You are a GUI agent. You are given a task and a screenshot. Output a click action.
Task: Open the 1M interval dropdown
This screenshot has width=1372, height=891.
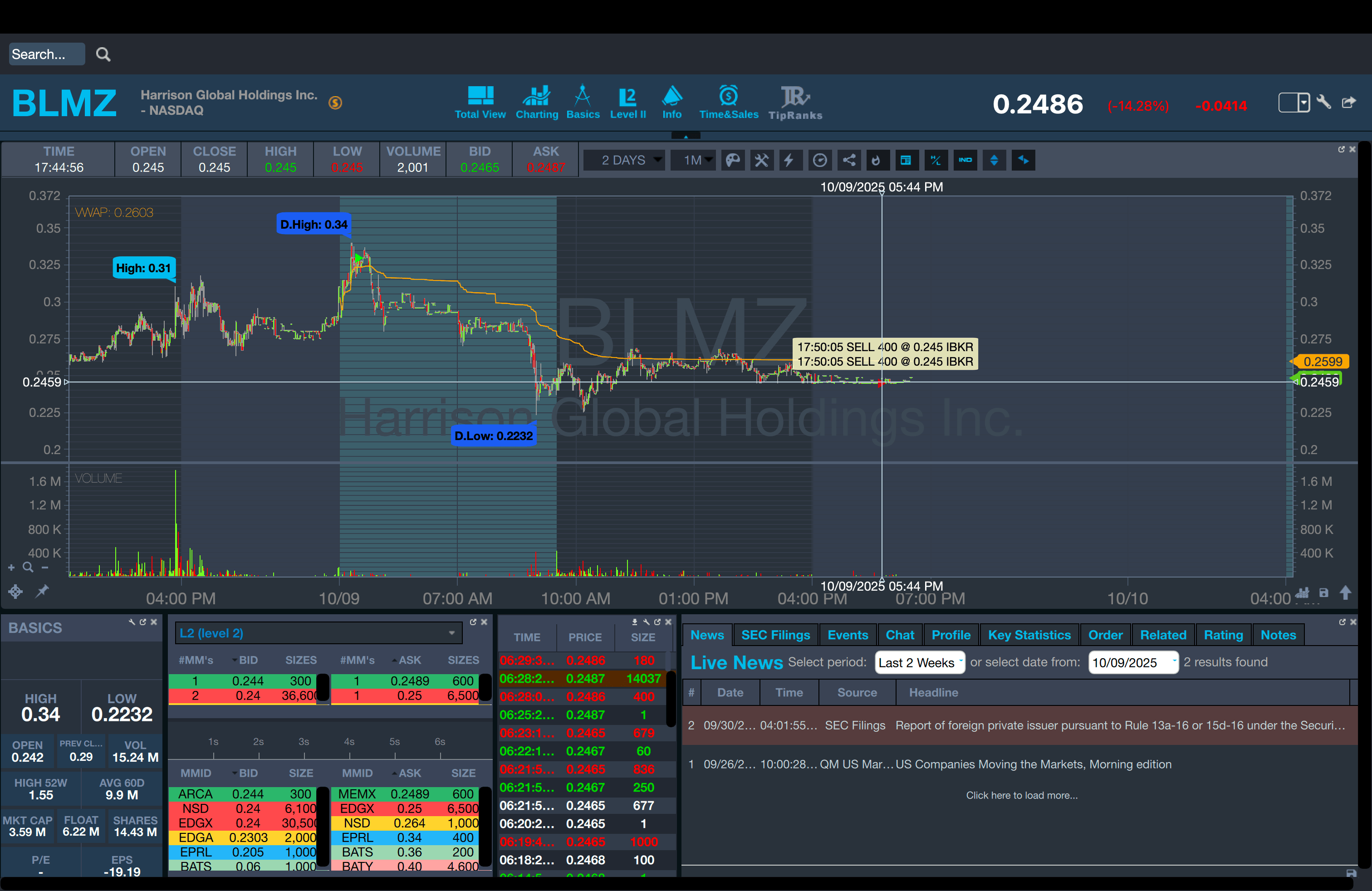(x=694, y=160)
